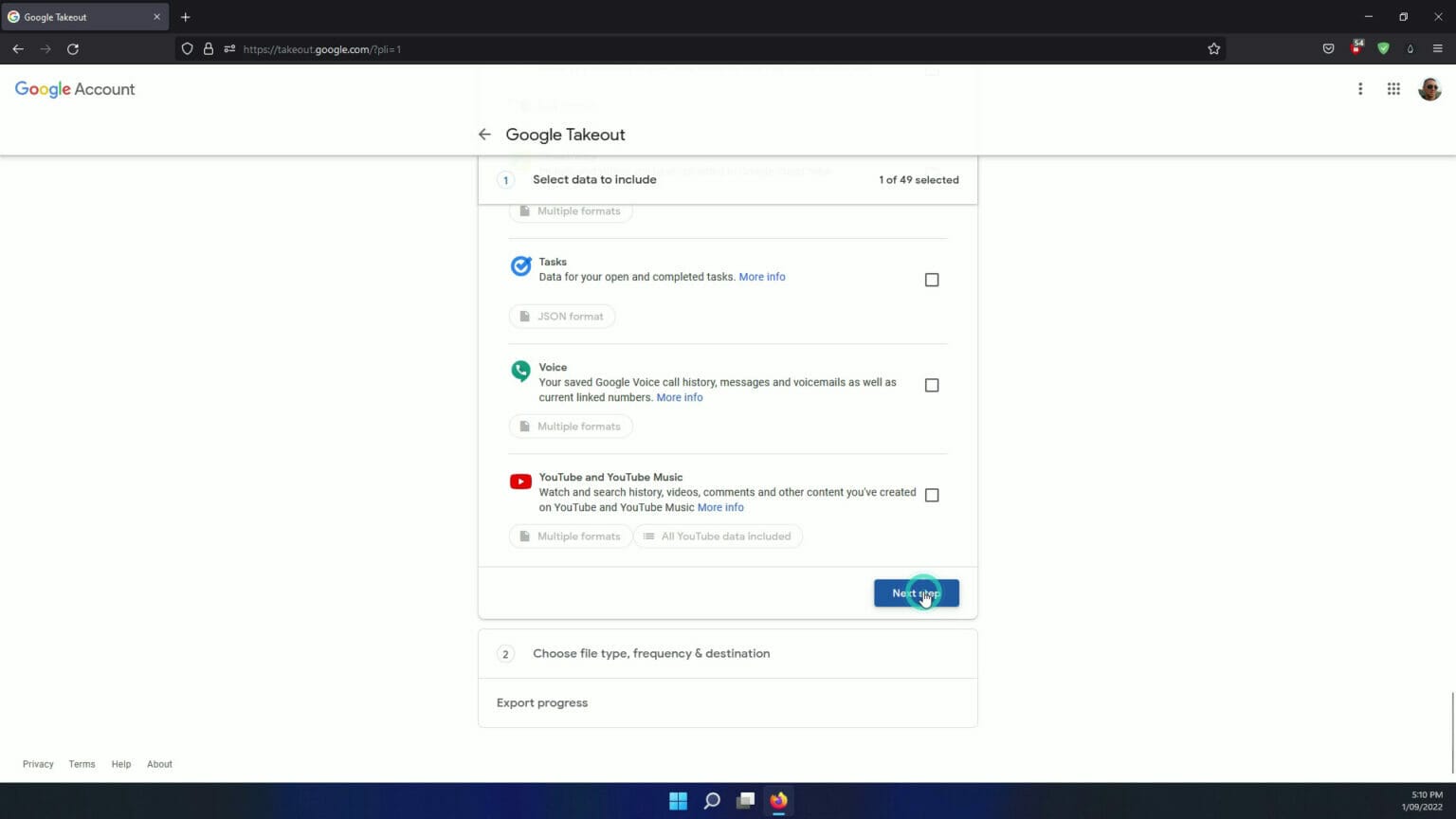Open the All YouTube data included selector
The width and height of the screenshot is (1456, 819).
pos(718,536)
